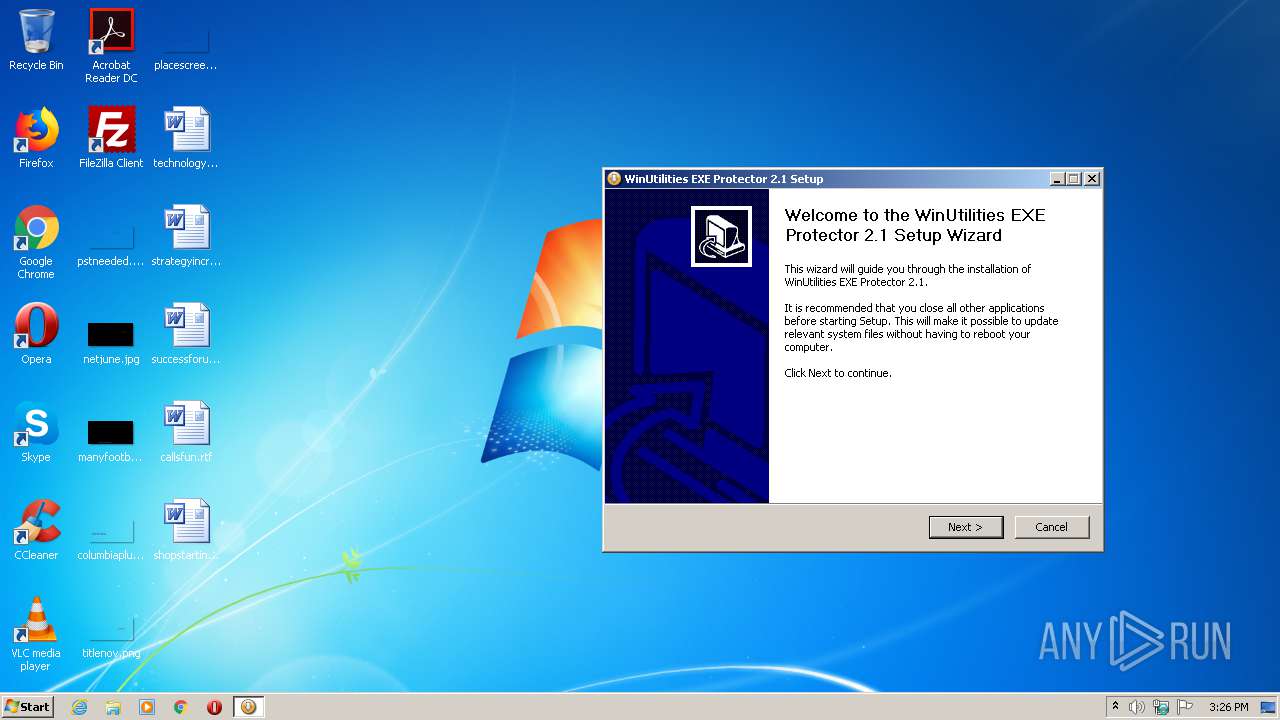1280x720 pixels.
Task: Click the 3:26 PM clock
Action: click(x=1228, y=707)
